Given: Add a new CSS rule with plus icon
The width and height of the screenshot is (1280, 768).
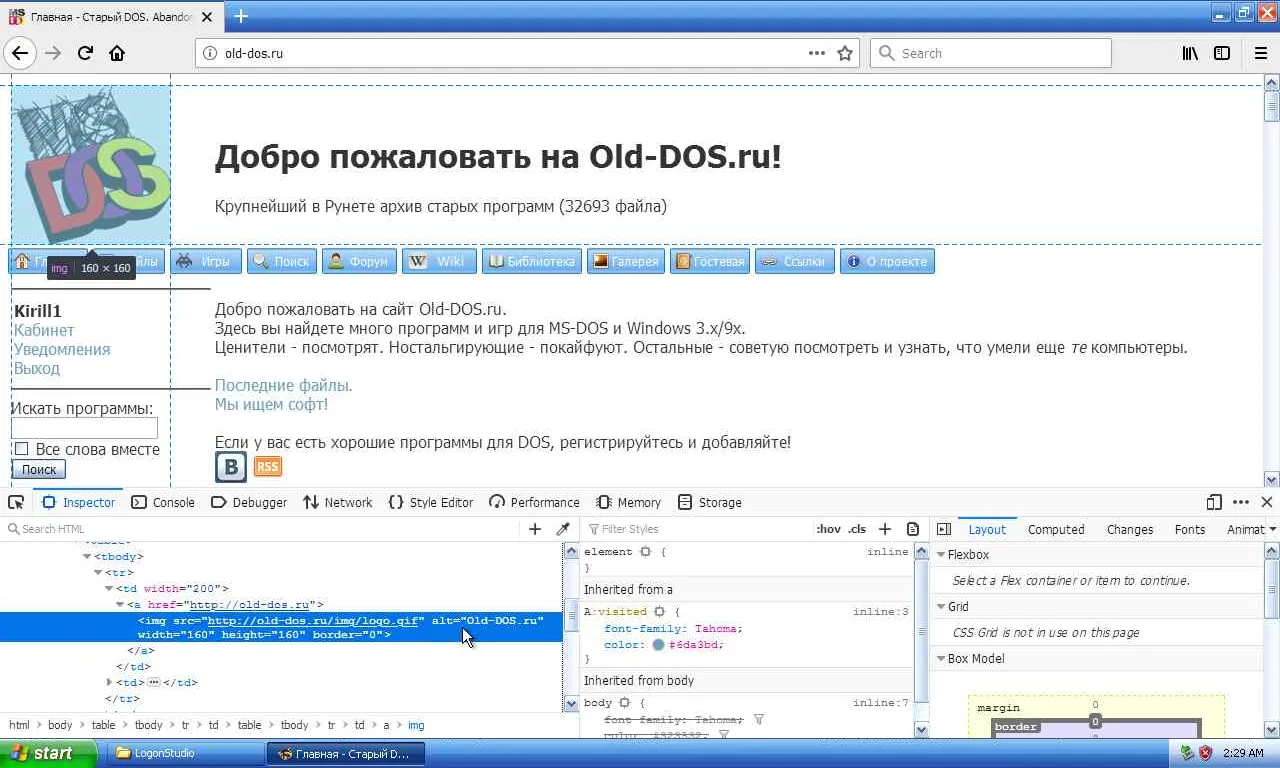Looking at the screenshot, I should click(x=884, y=529).
